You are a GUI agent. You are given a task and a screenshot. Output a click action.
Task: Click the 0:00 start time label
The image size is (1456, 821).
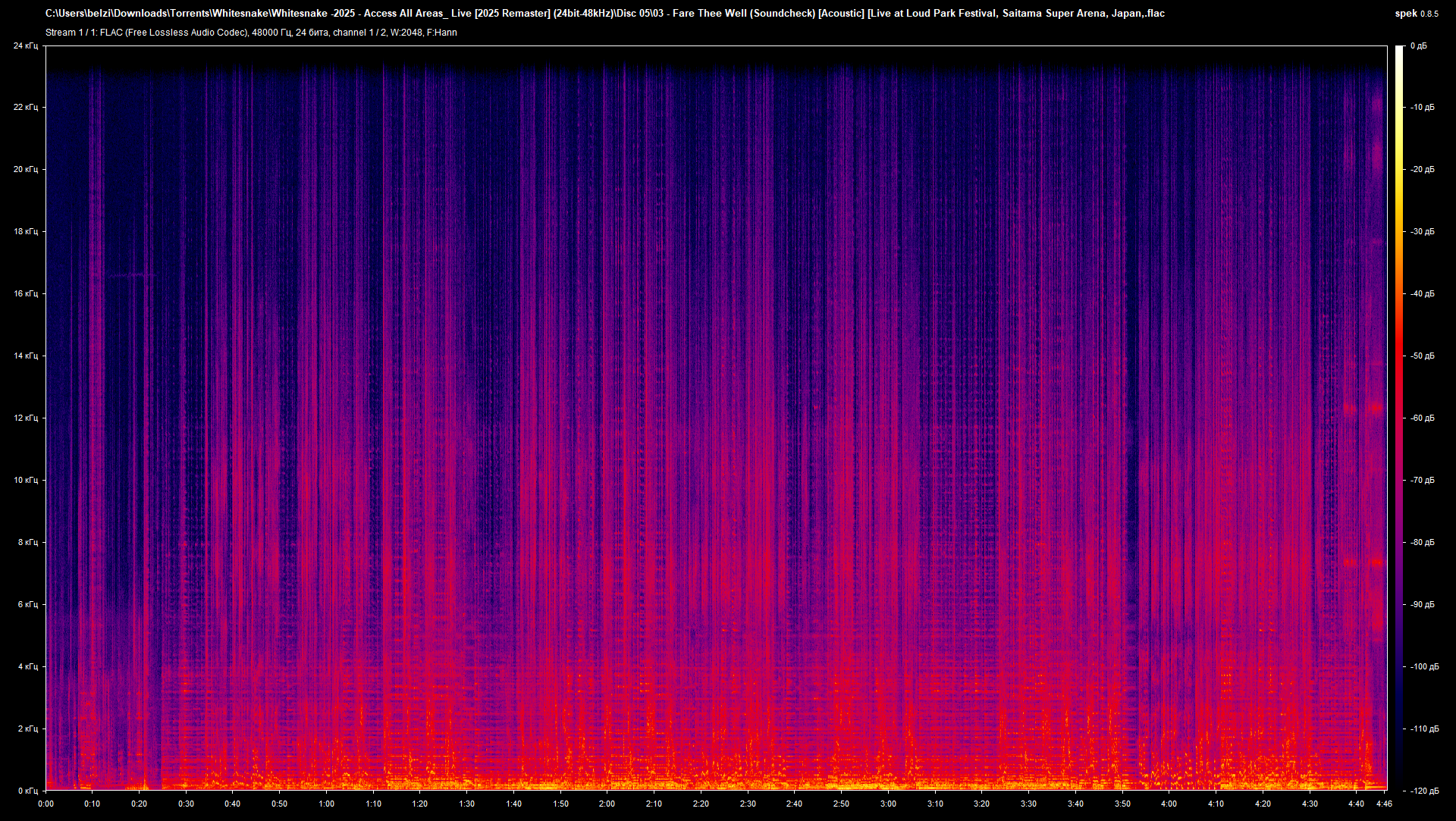tap(45, 804)
